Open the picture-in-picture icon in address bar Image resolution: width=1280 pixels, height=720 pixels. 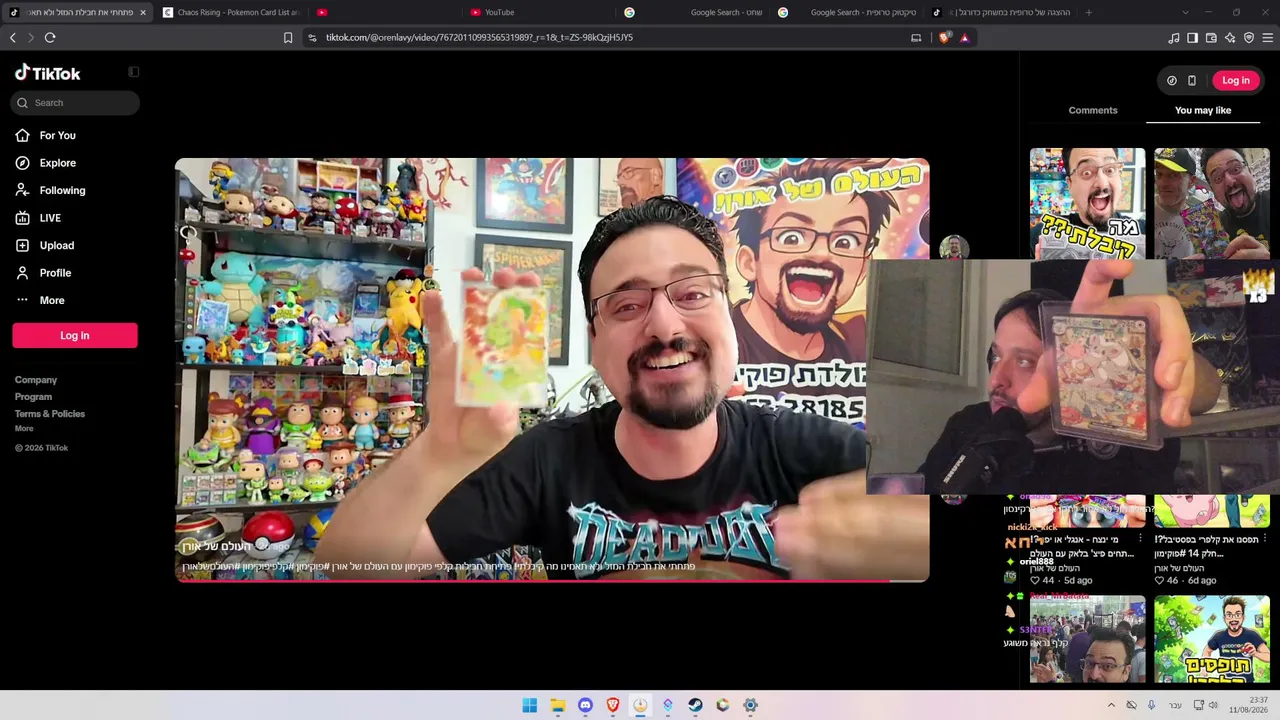916,37
